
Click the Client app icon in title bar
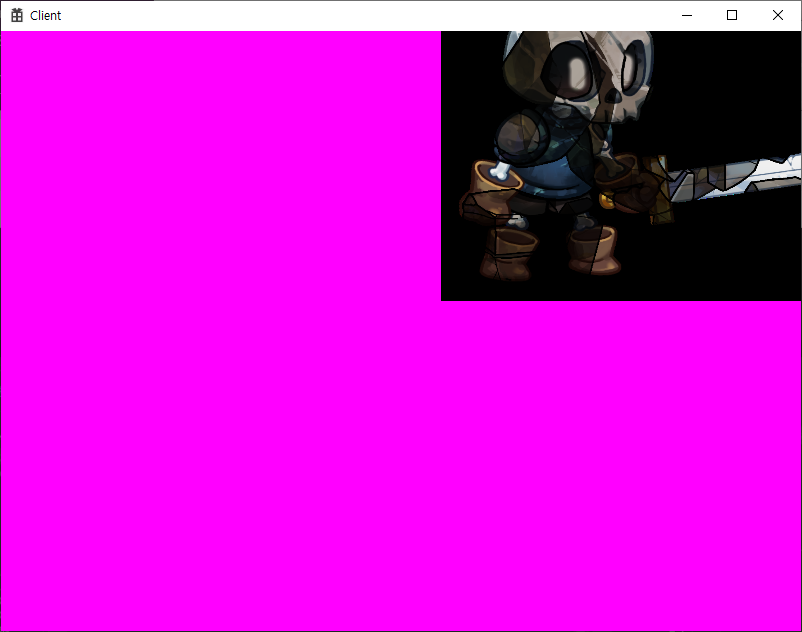coord(17,15)
